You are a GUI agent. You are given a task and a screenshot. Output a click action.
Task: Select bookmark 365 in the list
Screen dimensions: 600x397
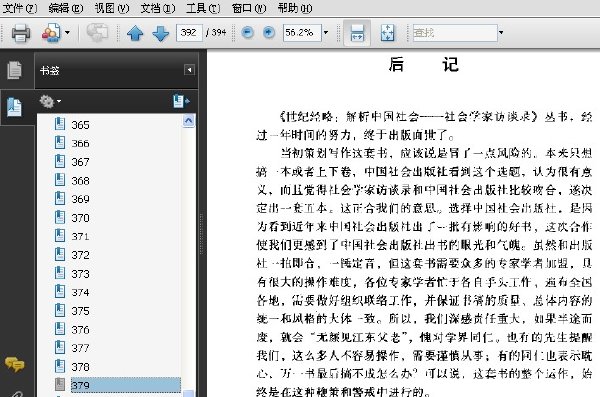[80, 125]
